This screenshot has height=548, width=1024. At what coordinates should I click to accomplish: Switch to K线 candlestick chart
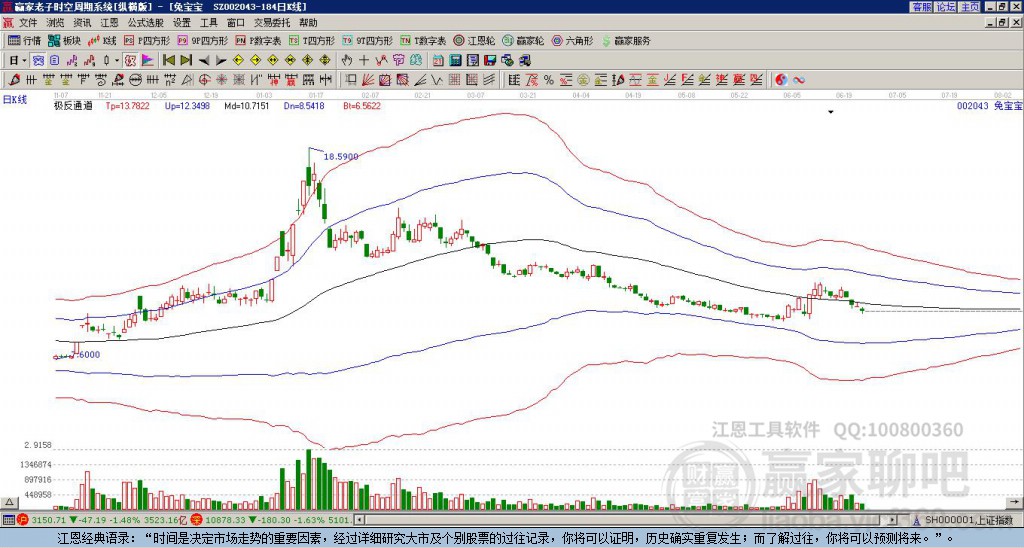tap(101, 40)
